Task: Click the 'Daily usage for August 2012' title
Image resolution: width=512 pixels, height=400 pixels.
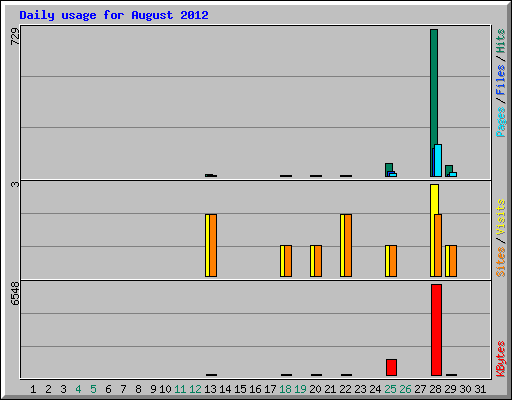Action: pyautogui.click(x=114, y=15)
